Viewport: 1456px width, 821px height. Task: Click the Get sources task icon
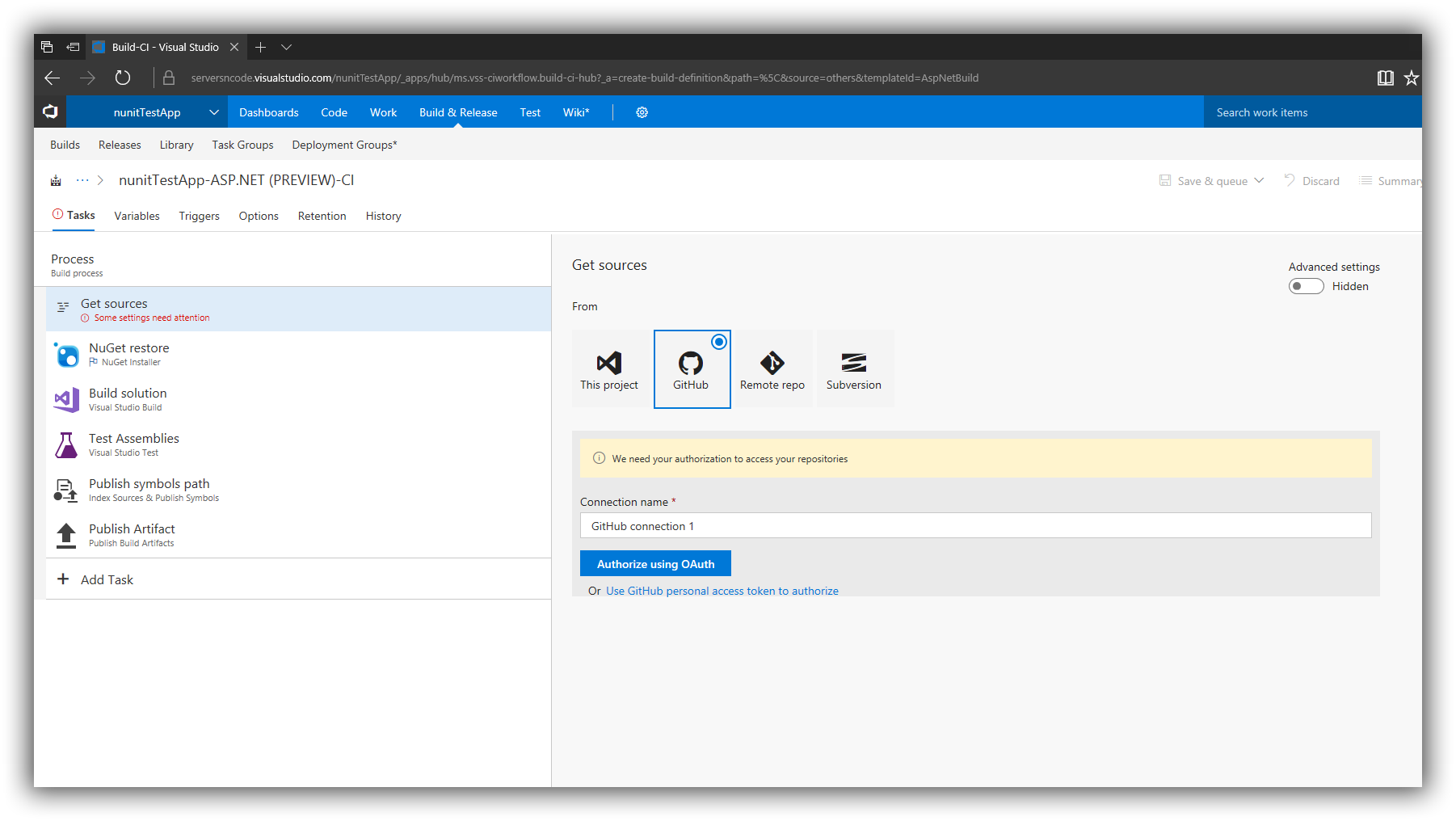[x=63, y=307]
